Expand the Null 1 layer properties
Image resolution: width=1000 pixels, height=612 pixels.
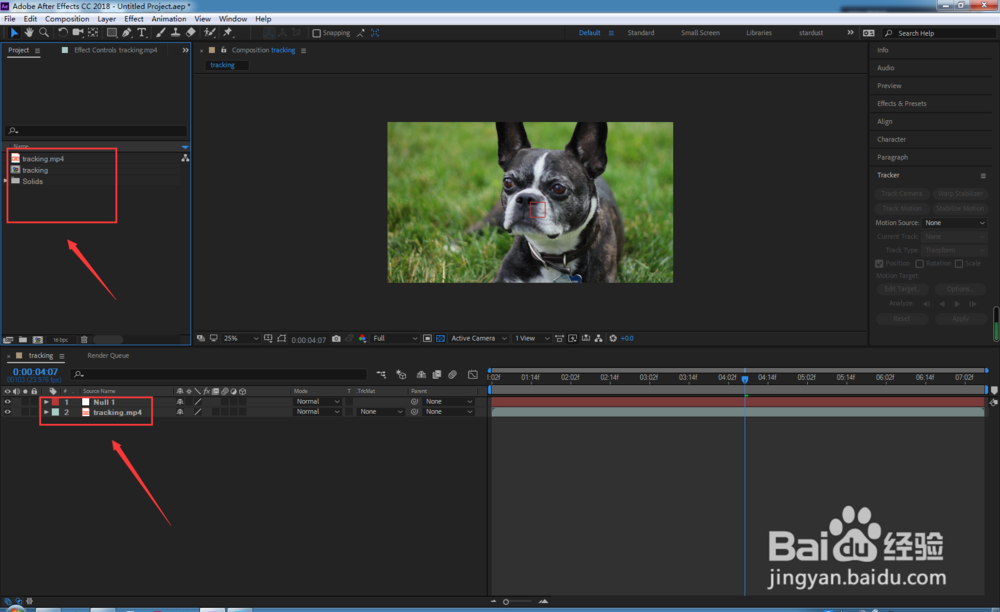click(x=46, y=402)
